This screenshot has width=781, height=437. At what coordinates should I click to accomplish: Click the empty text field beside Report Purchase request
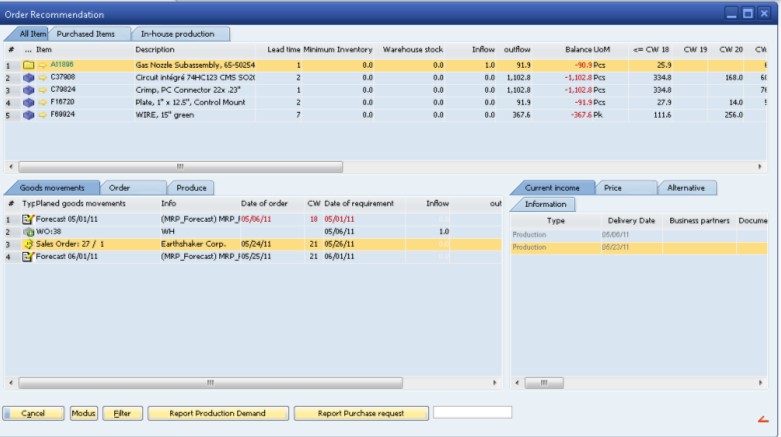pyautogui.click(x=472, y=412)
